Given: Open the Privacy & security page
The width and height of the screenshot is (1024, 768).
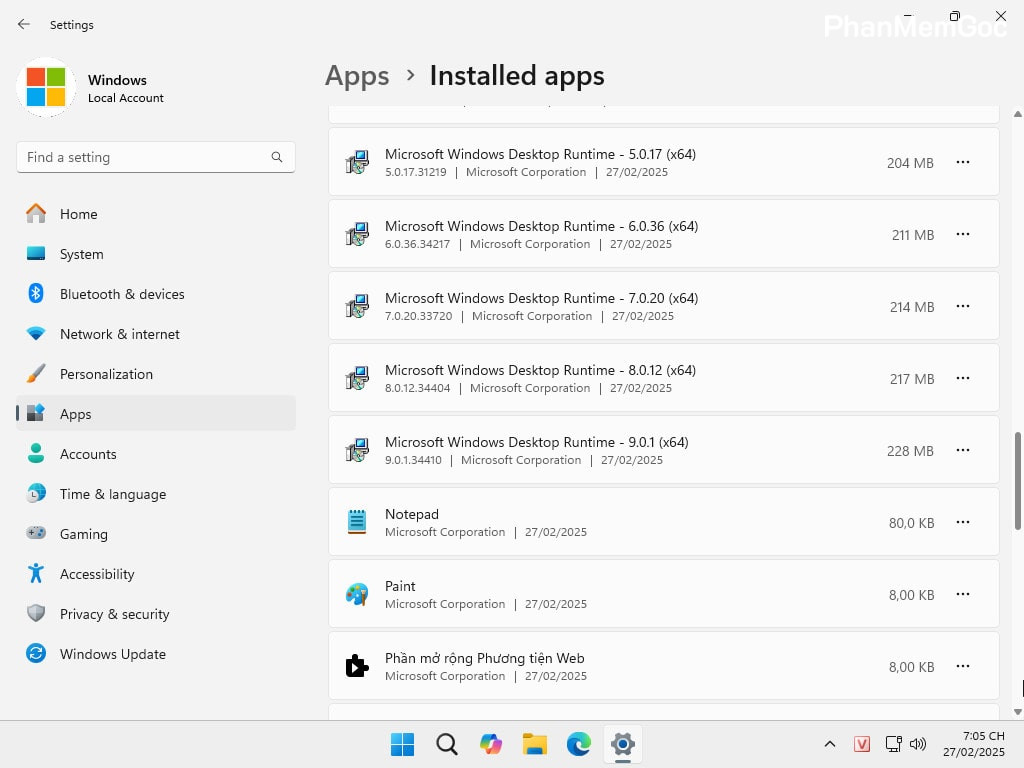Looking at the screenshot, I should pyautogui.click(x=114, y=614).
